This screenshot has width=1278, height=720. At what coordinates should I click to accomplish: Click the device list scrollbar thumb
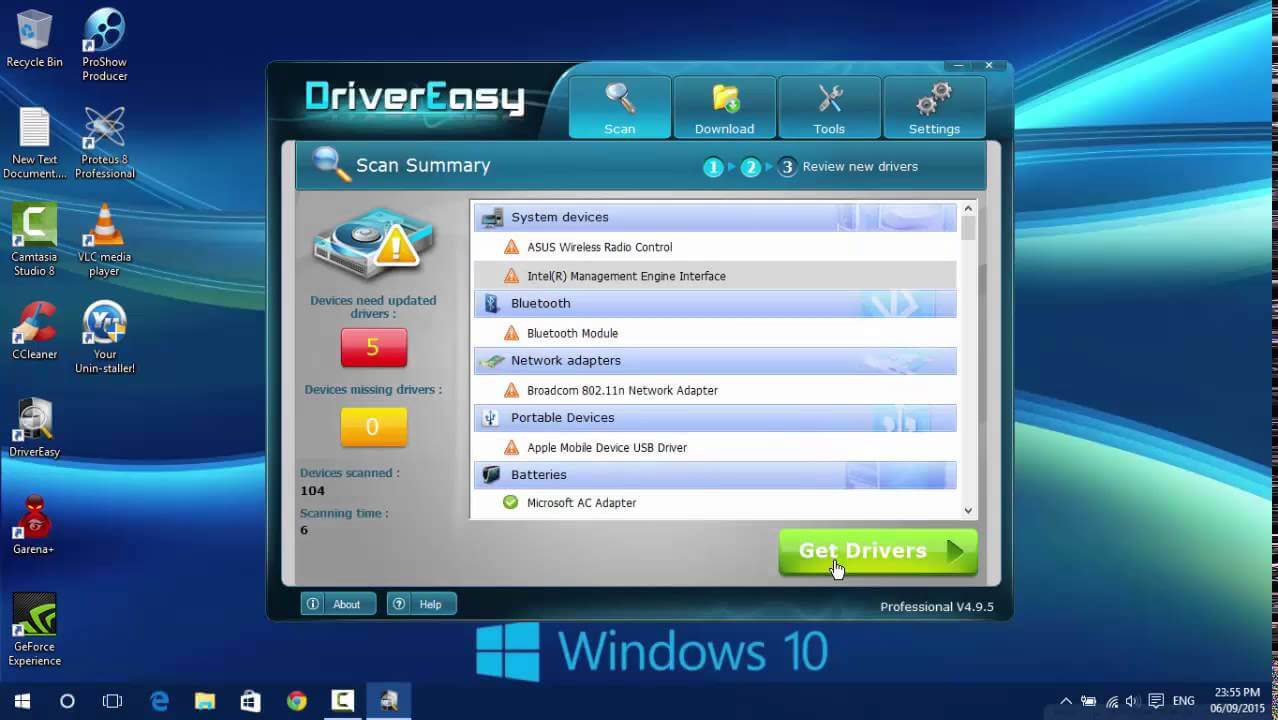[x=967, y=228]
